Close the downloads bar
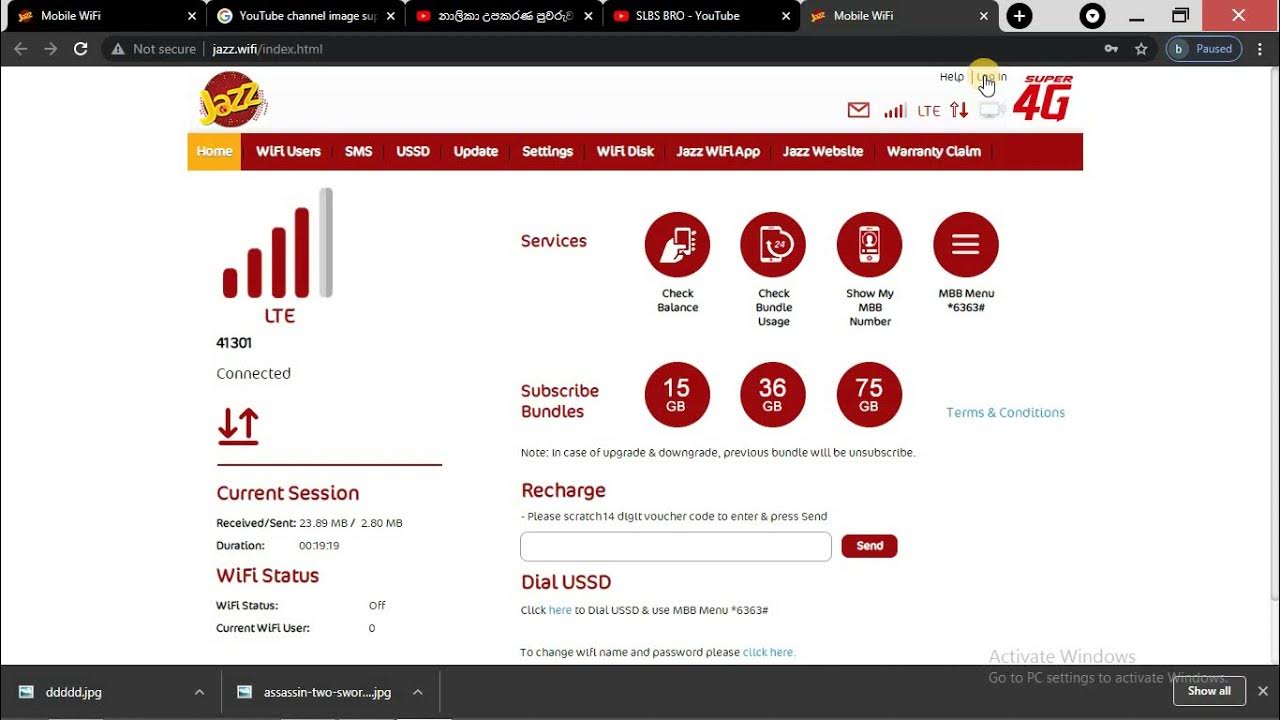The width and height of the screenshot is (1280, 720). [1263, 691]
